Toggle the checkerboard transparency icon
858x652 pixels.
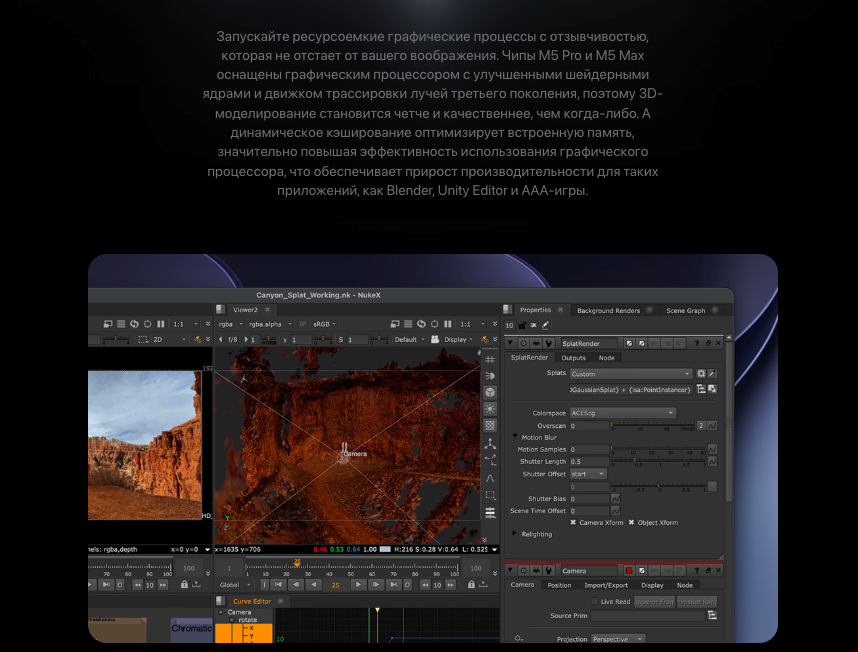tap(490, 425)
